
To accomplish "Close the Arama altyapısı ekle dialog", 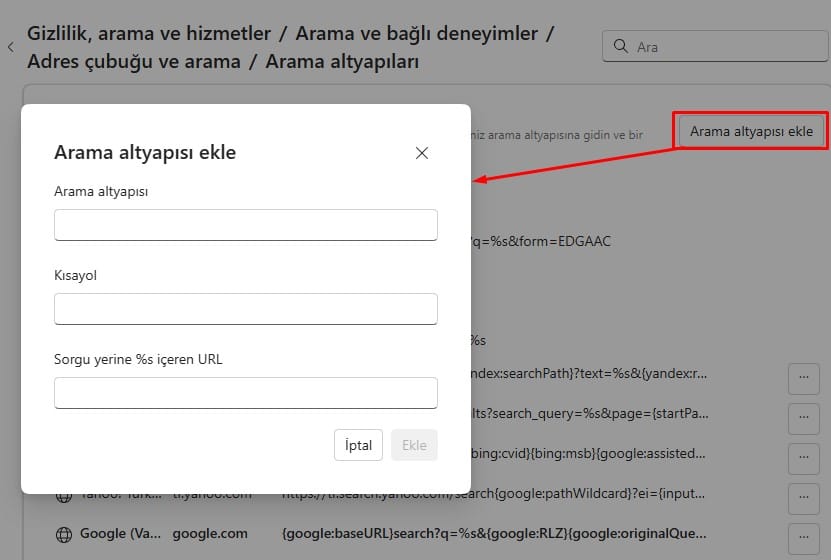I will (x=421, y=153).
